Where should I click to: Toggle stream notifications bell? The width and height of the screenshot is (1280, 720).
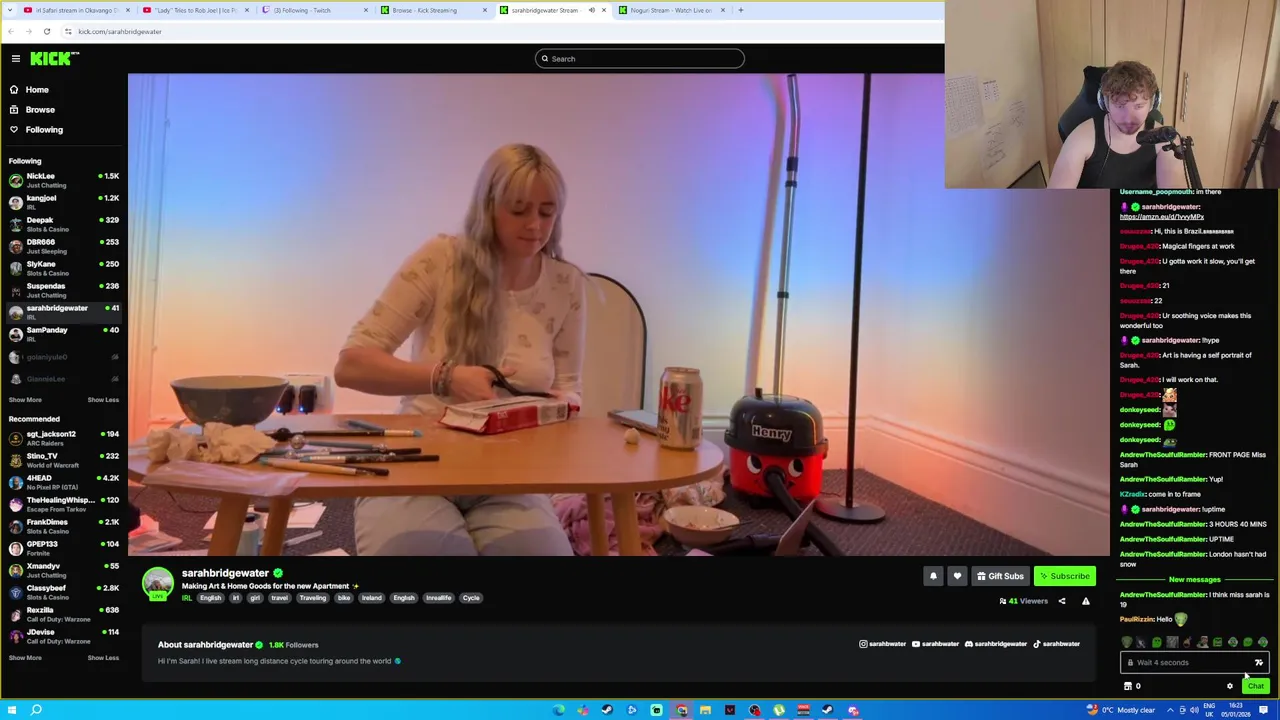933,576
